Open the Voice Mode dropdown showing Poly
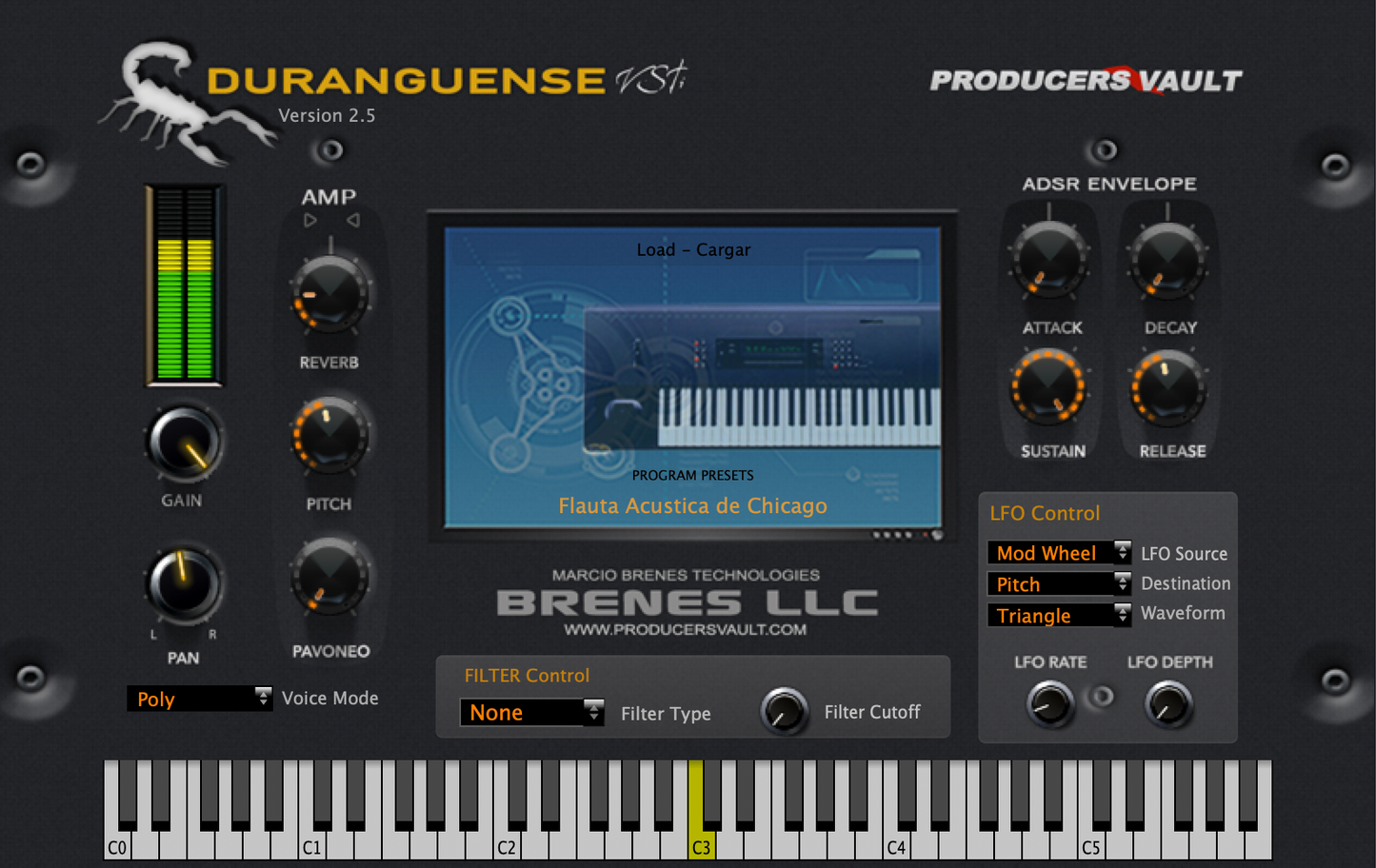 coord(199,700)
